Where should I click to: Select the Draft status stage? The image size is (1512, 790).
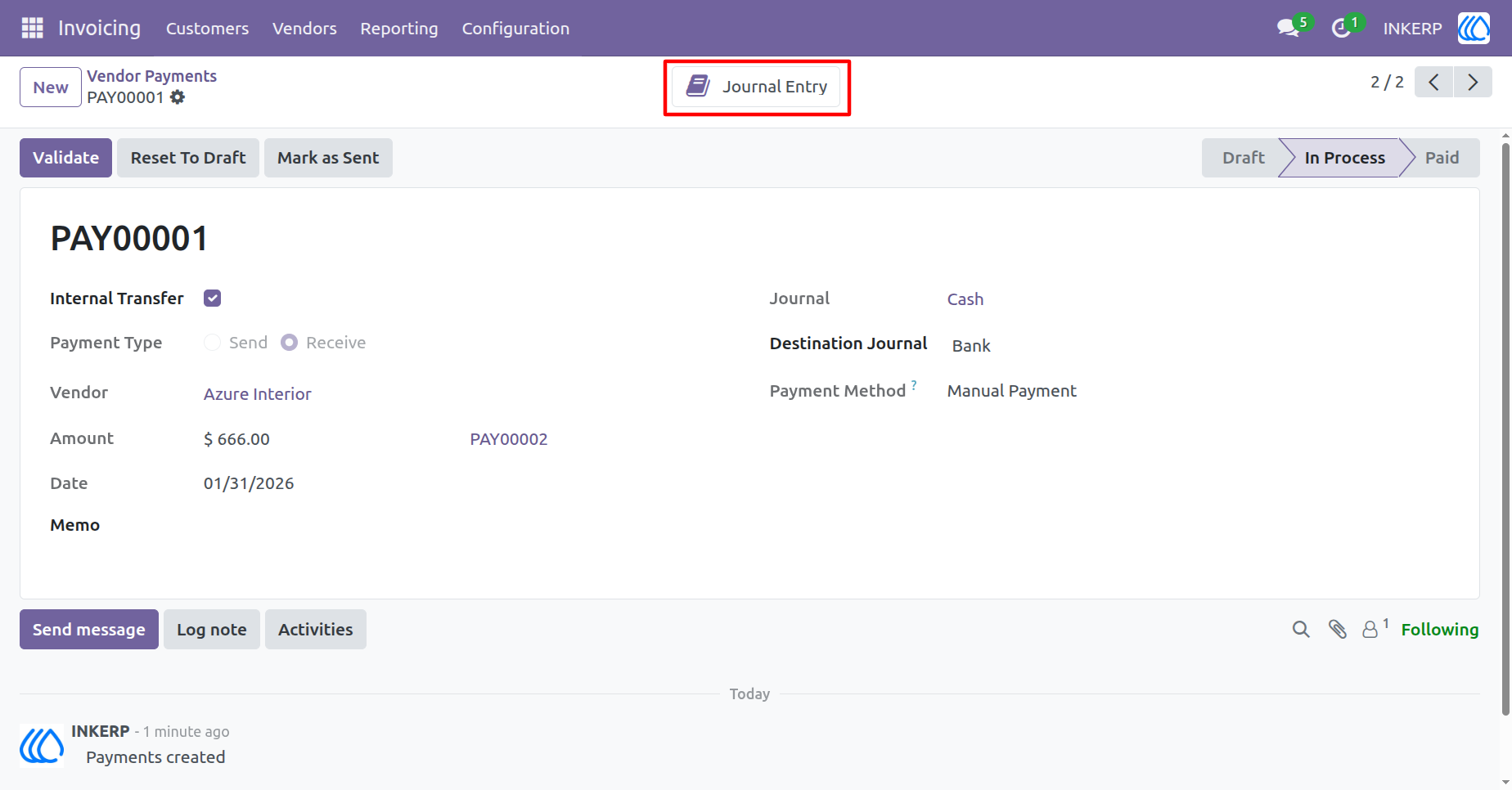[1243, 158]
